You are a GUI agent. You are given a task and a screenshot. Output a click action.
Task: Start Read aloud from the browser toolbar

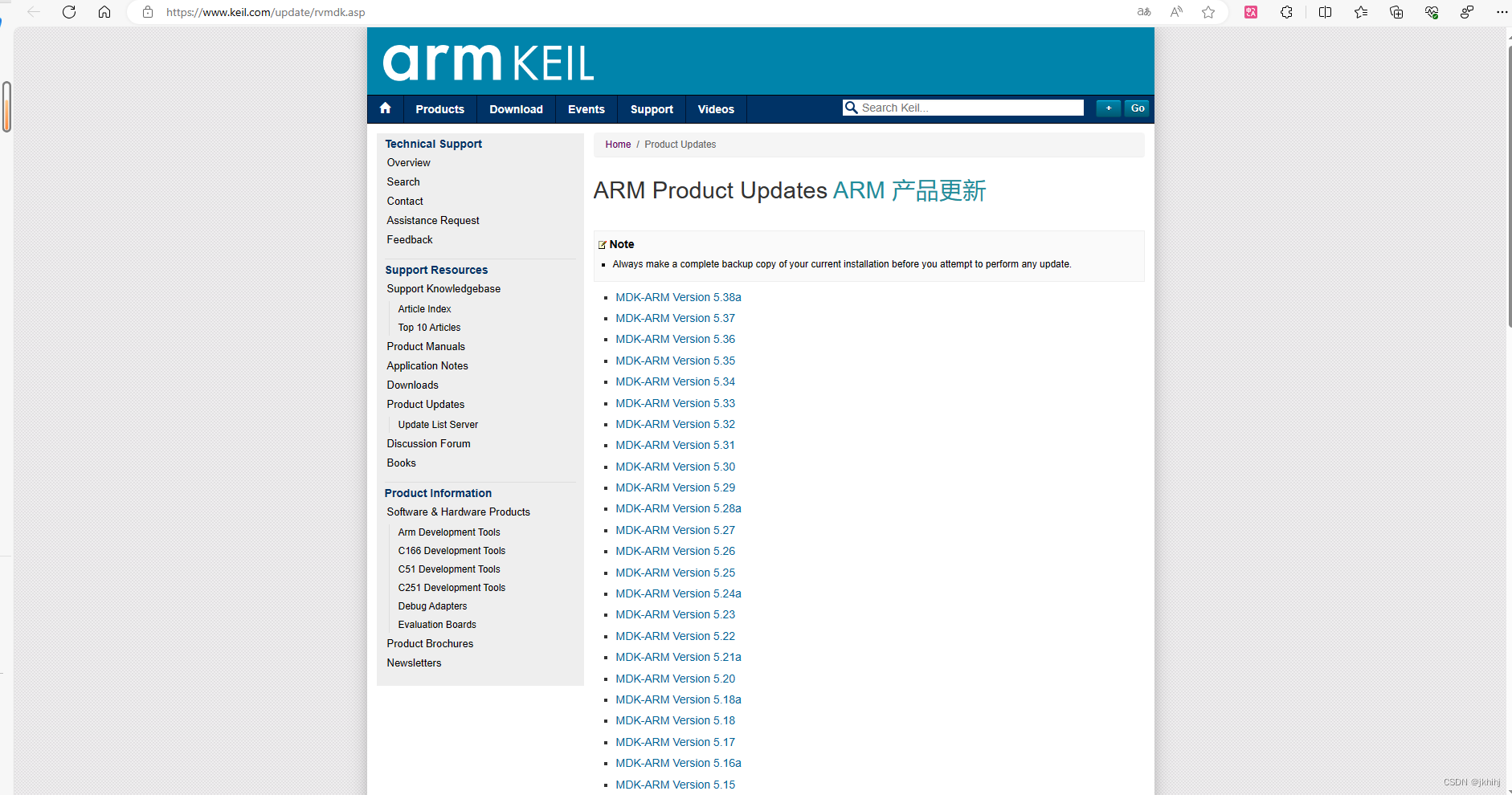[1175, 12]
